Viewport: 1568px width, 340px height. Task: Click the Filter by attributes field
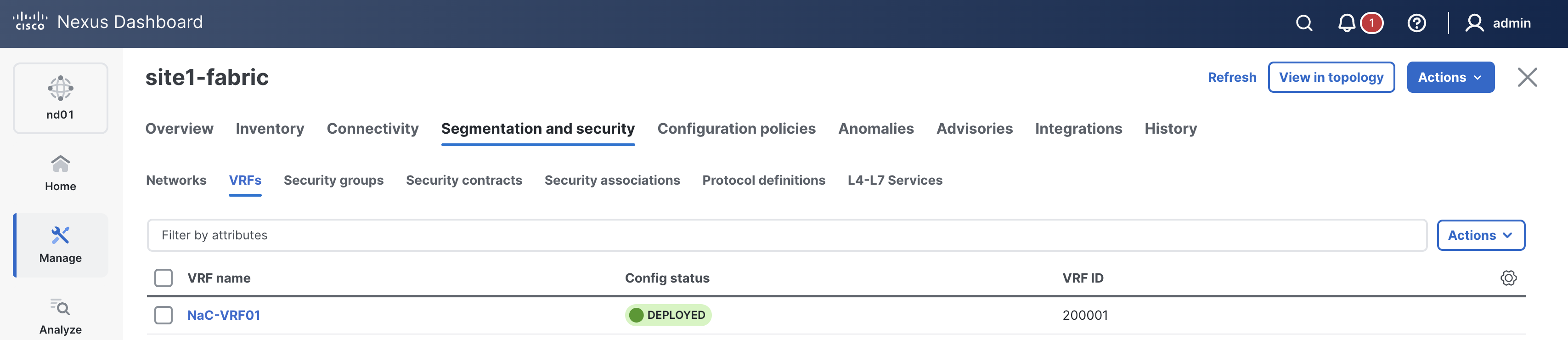tap(785, 235)
